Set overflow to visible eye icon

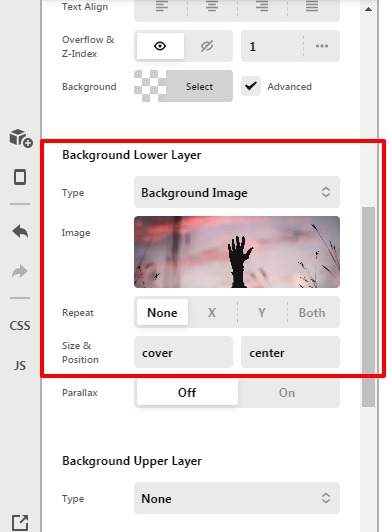click(160, 46)
